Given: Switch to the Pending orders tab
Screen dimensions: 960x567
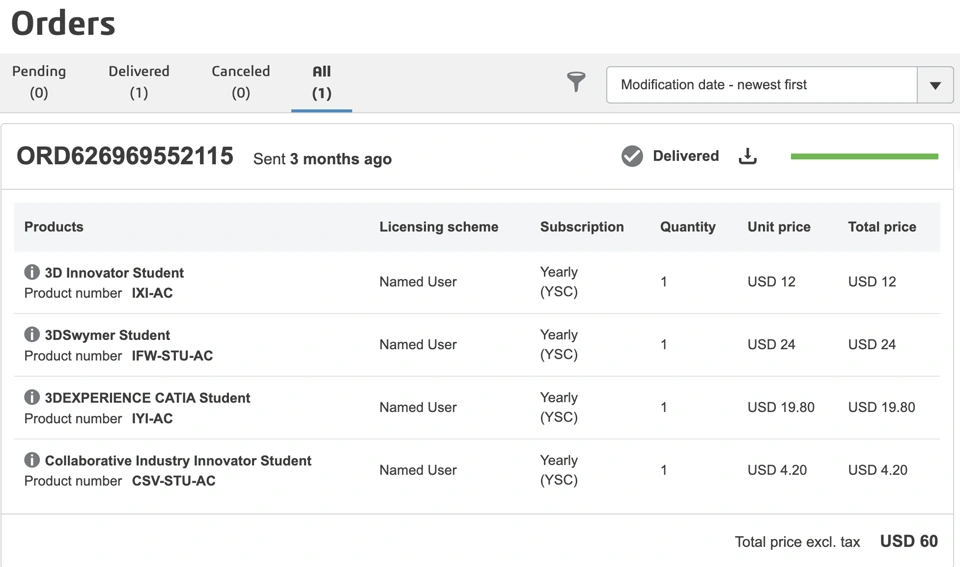Looking at the screenshot, I should tap(39, 82).
